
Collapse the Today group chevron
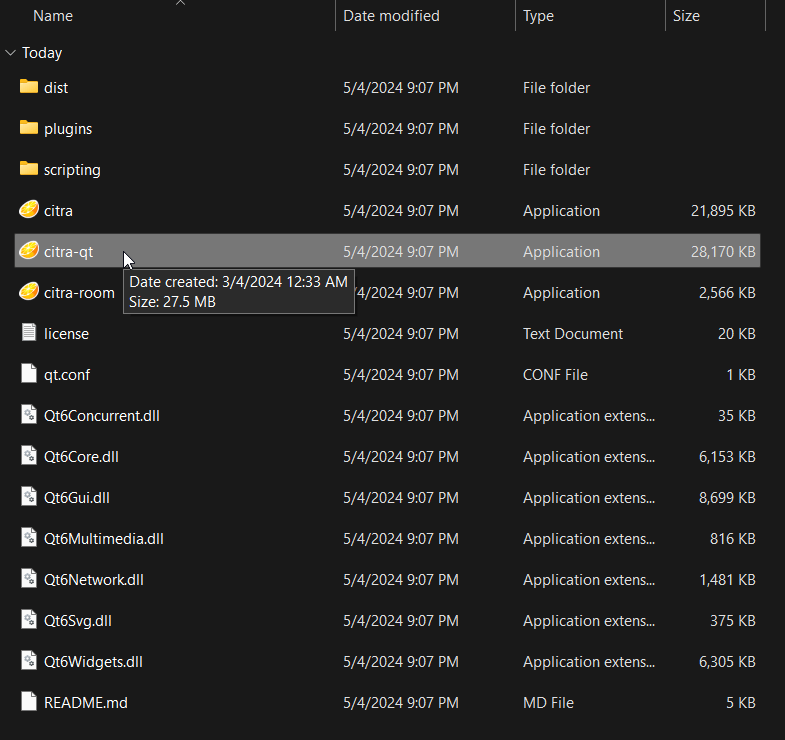[x=10, y=53]
